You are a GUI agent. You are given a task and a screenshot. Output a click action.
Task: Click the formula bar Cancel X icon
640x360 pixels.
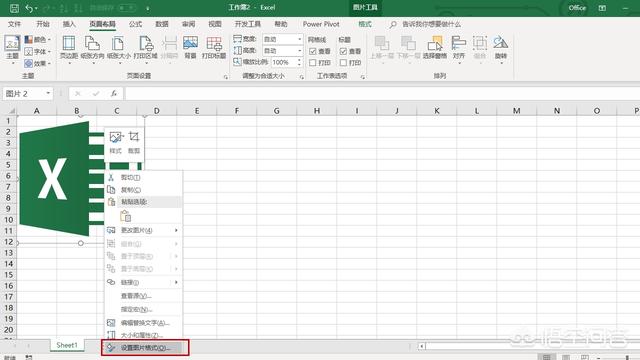78,93
